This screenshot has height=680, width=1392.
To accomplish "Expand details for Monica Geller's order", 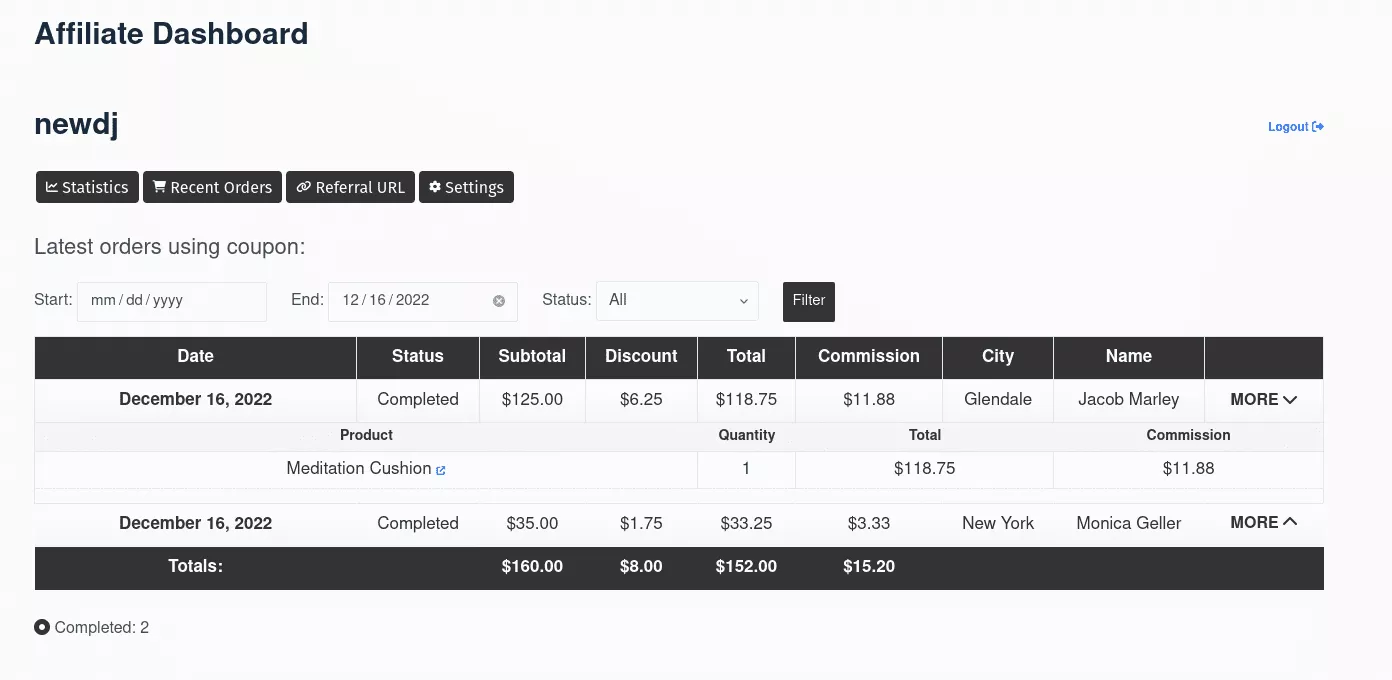I will (1263, 523).
